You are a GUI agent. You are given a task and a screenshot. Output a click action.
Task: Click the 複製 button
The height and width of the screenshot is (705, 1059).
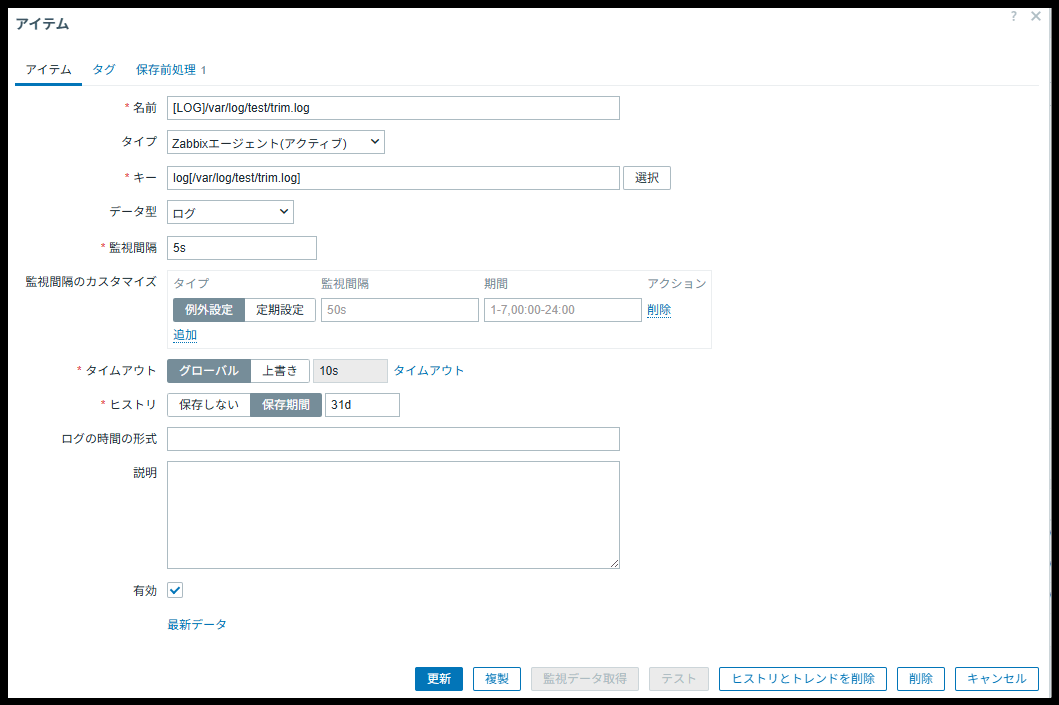[x=497, y=679]
